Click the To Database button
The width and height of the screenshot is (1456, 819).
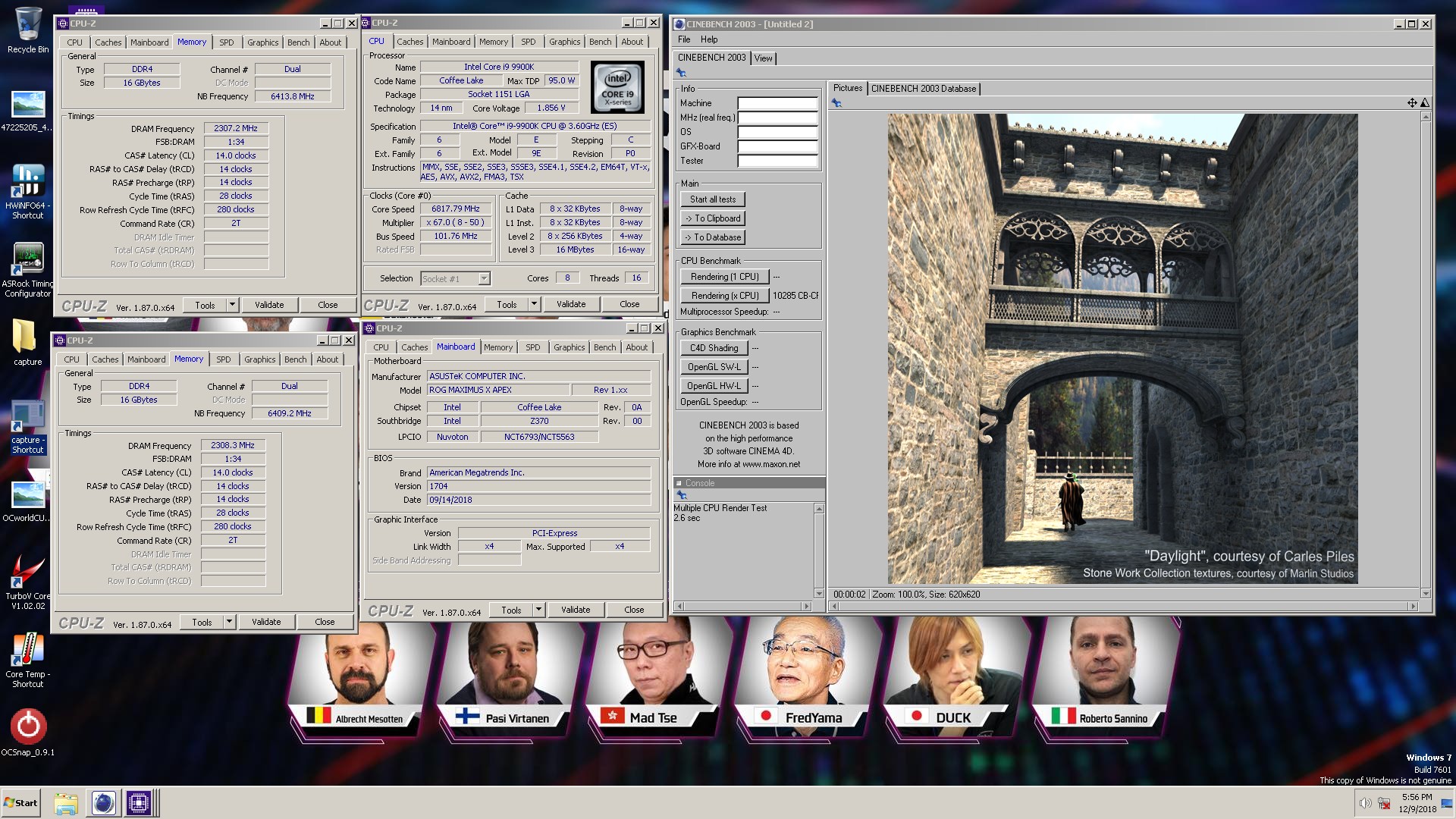pyautogui.click(x=713, y=237)
